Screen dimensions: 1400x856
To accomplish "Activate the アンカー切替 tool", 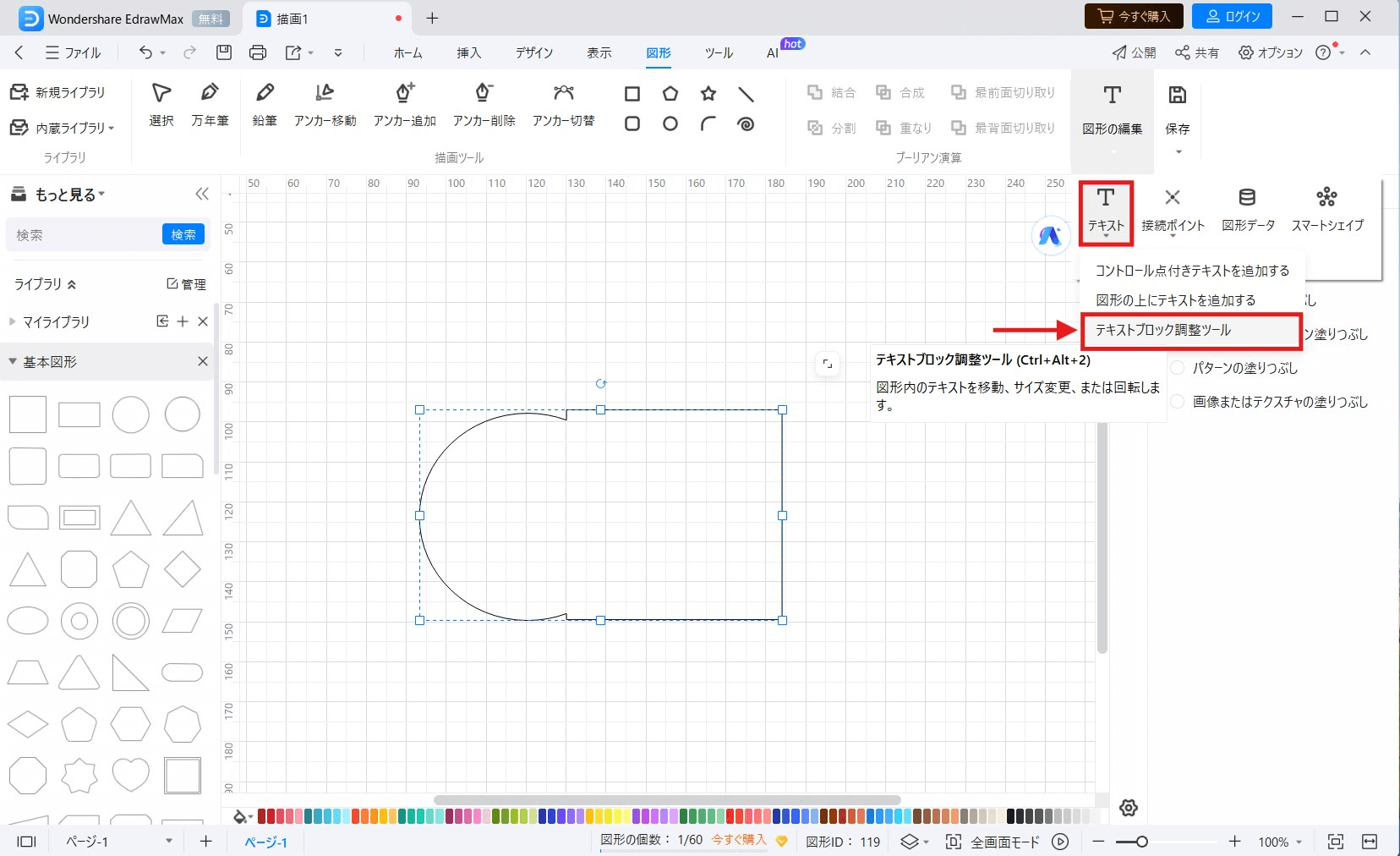I will [563, 105].
